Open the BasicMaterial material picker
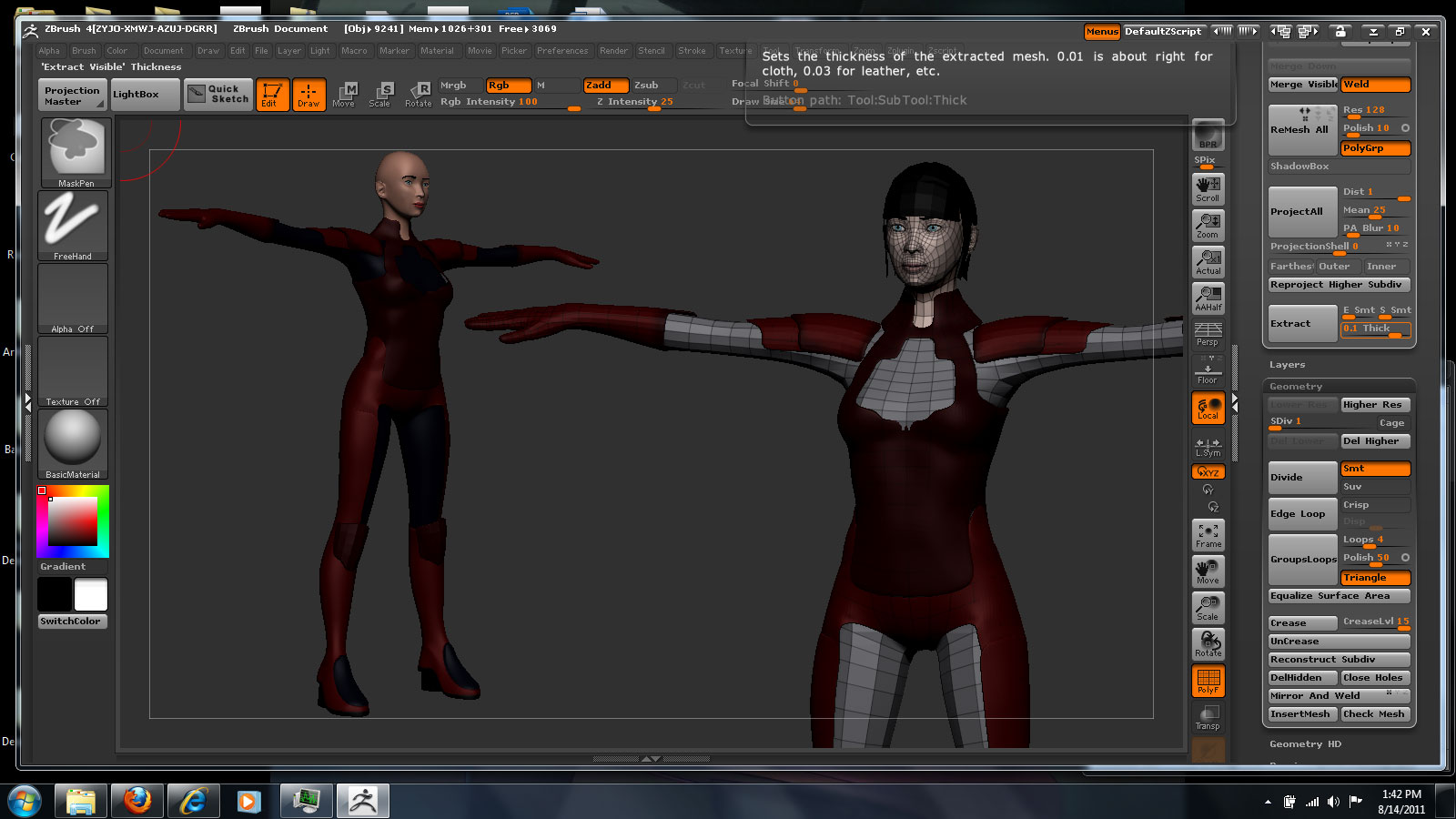 tap(73, 444)
